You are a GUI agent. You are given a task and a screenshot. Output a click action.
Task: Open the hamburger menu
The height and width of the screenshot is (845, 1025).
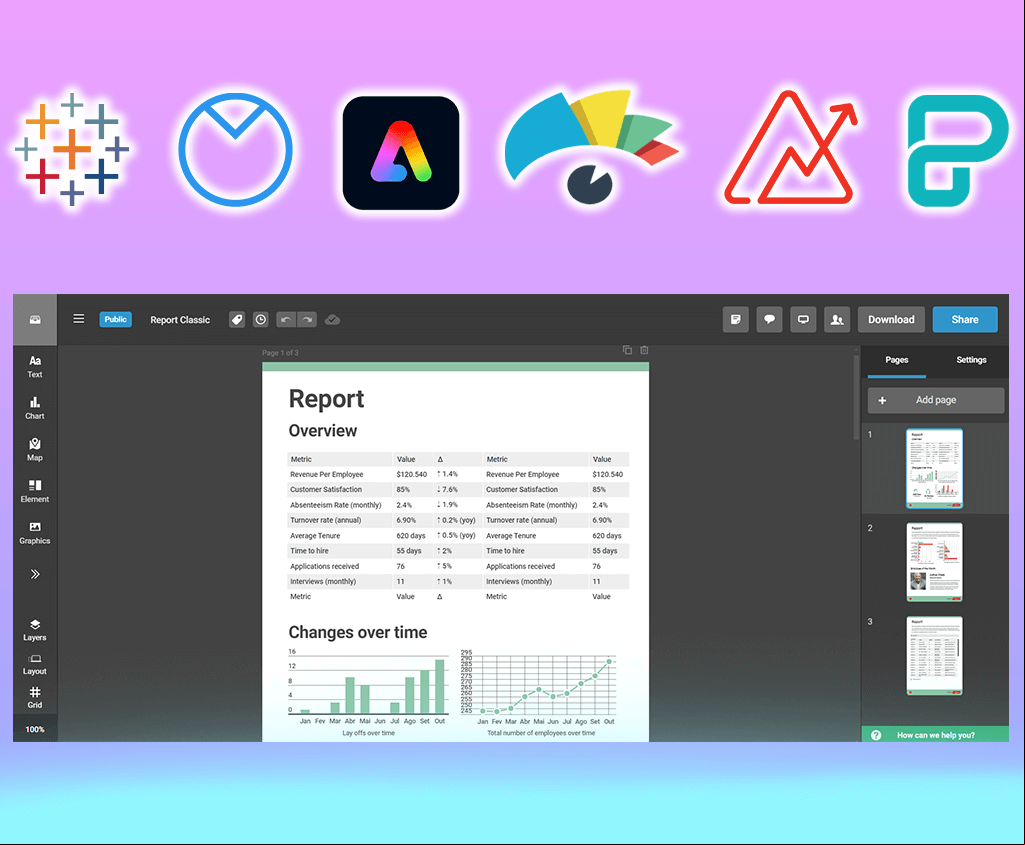coord(78,319)
